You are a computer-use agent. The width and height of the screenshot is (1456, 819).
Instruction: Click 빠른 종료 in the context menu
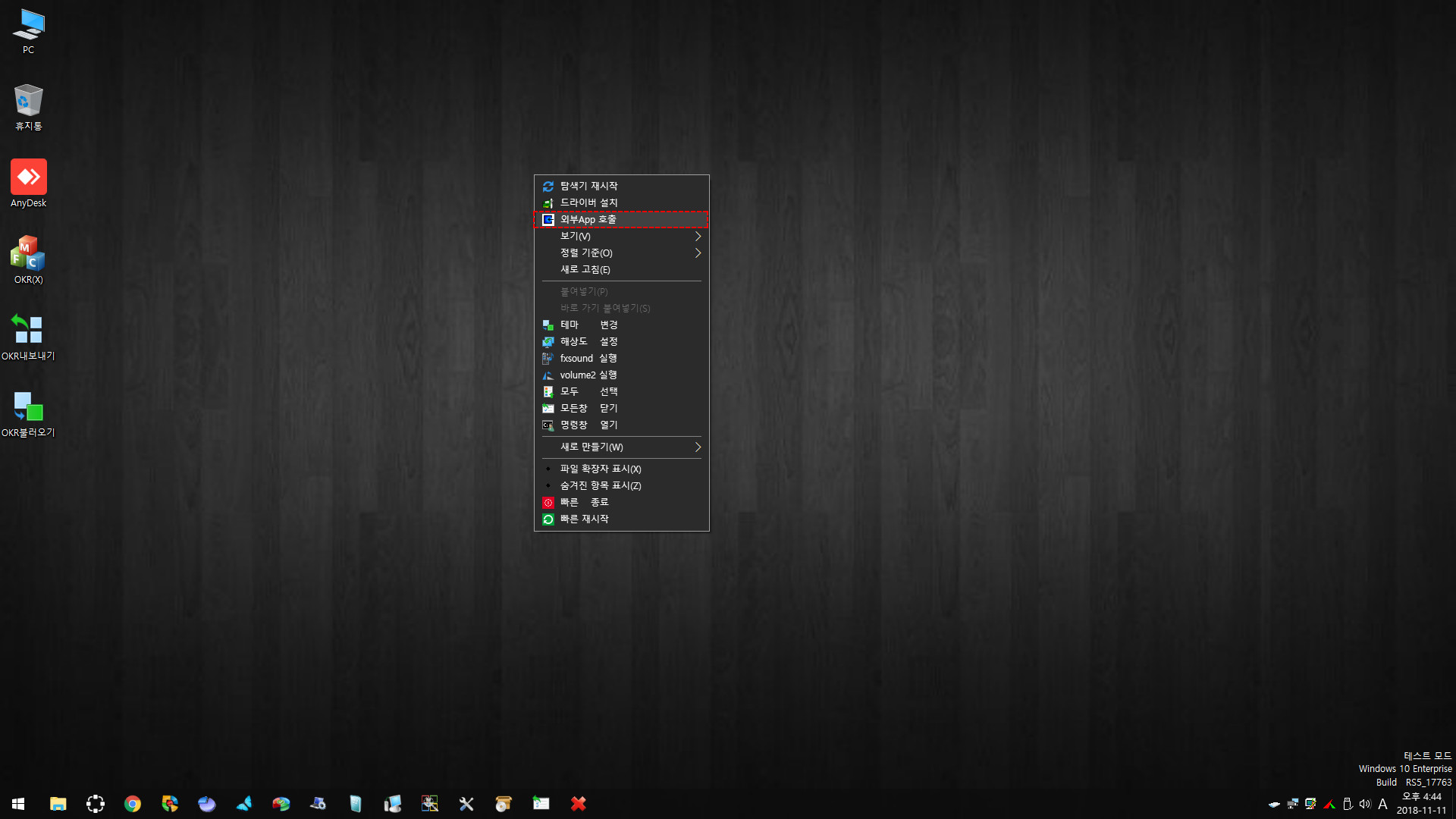621,502
